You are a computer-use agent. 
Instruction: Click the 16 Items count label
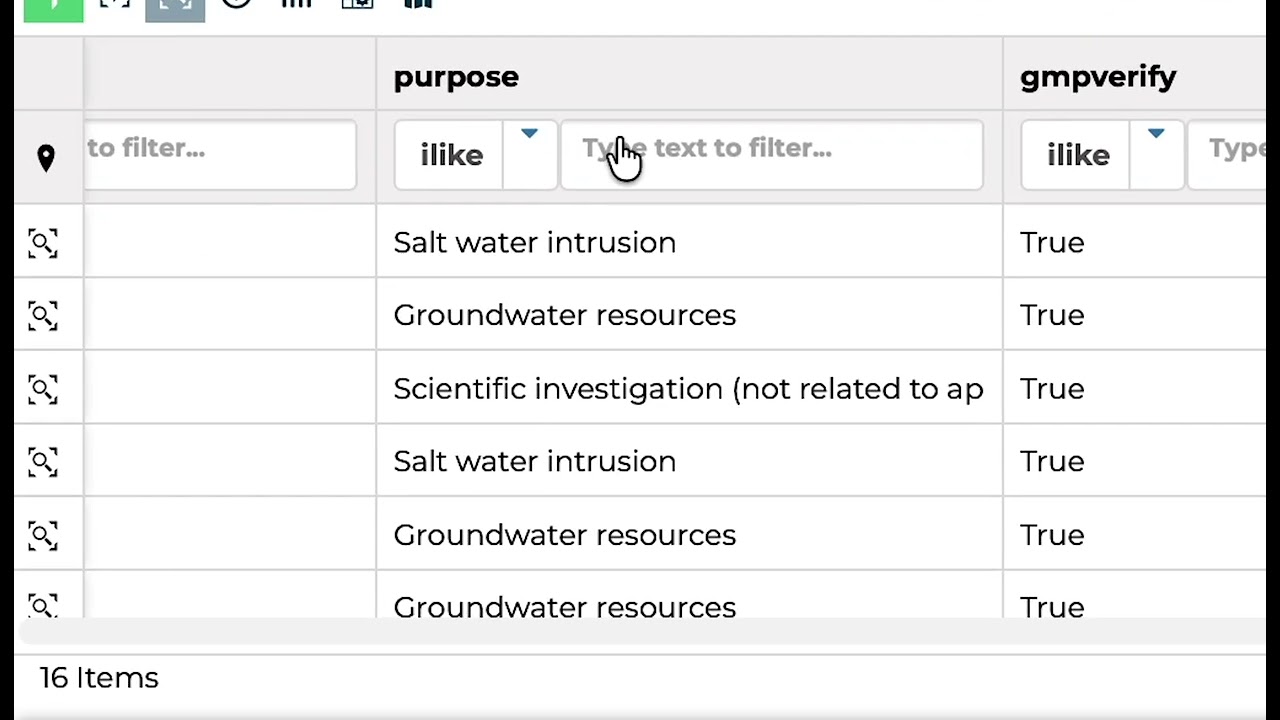click(x=99, y=678)
